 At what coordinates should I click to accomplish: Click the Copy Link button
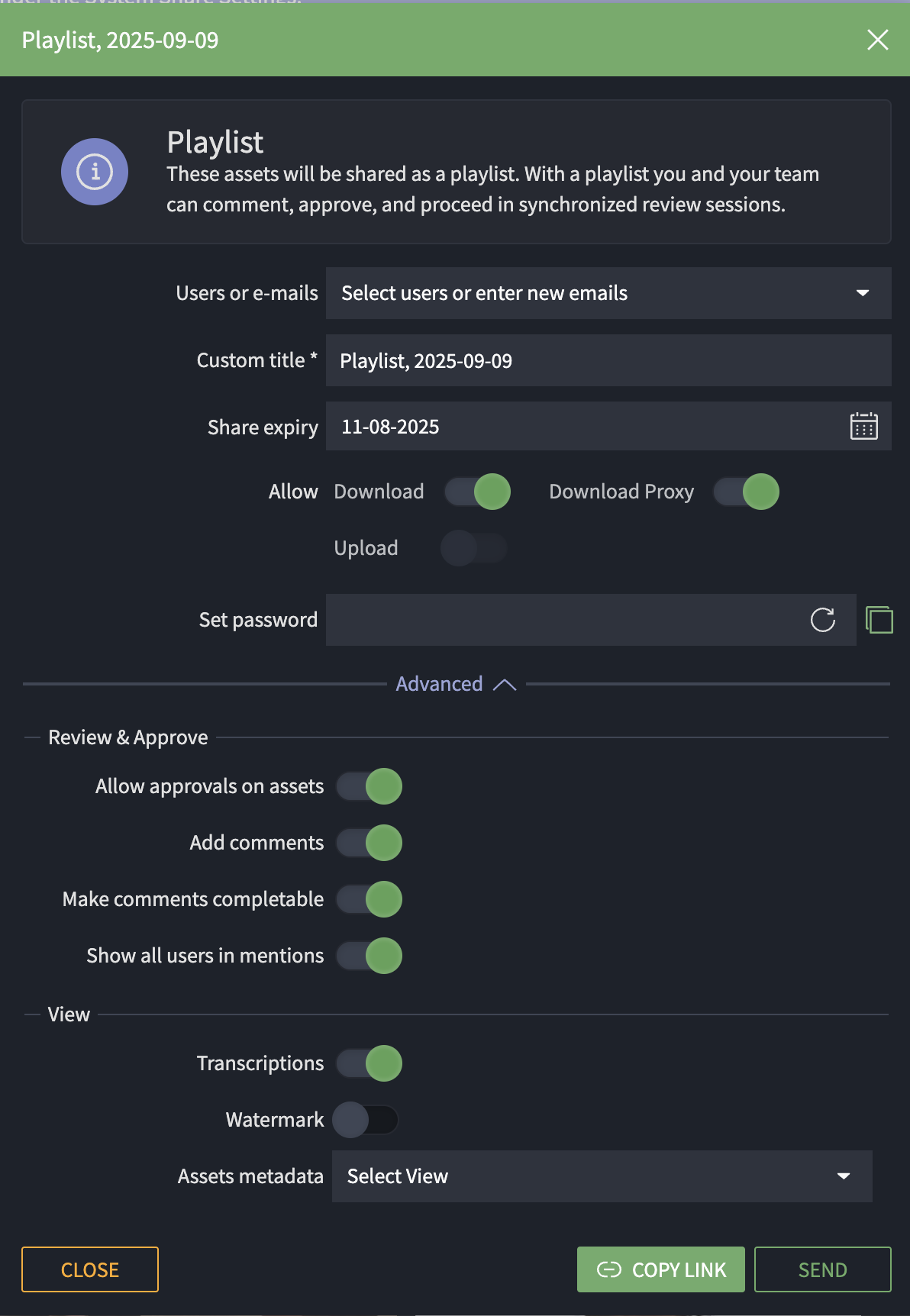pos(660,1269)
